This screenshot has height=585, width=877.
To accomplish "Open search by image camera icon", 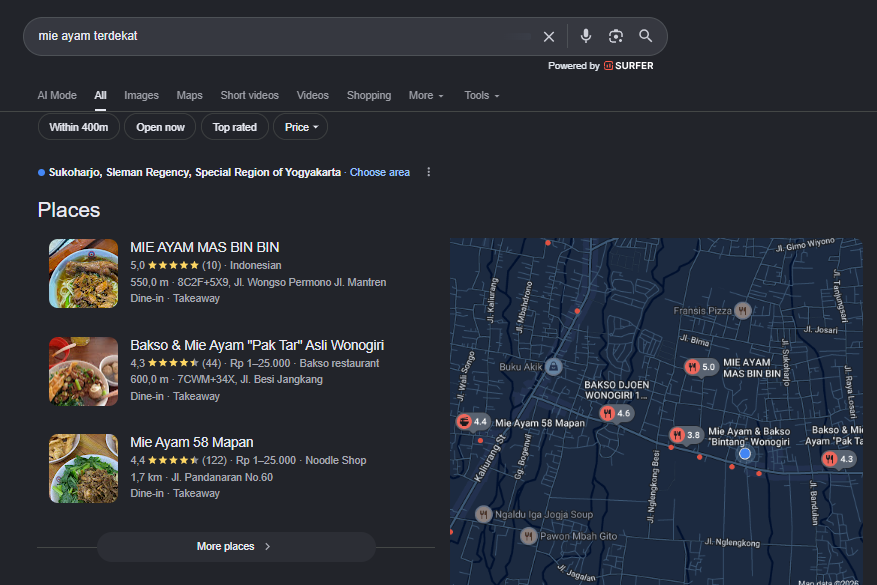I will [616, 36].
